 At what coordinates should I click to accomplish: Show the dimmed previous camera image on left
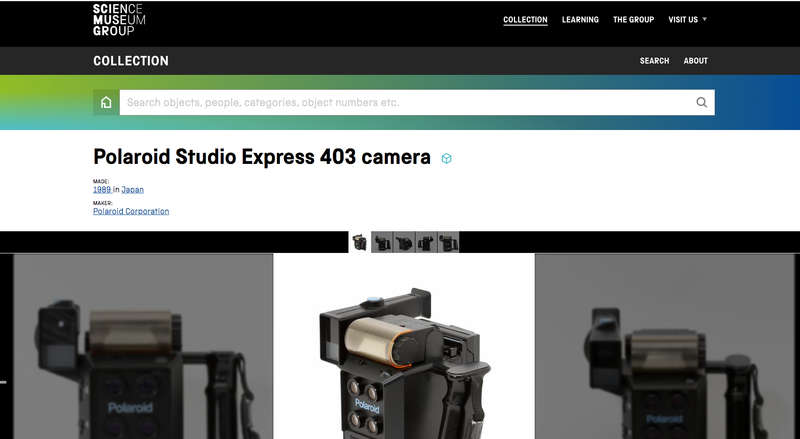(143, 347)
